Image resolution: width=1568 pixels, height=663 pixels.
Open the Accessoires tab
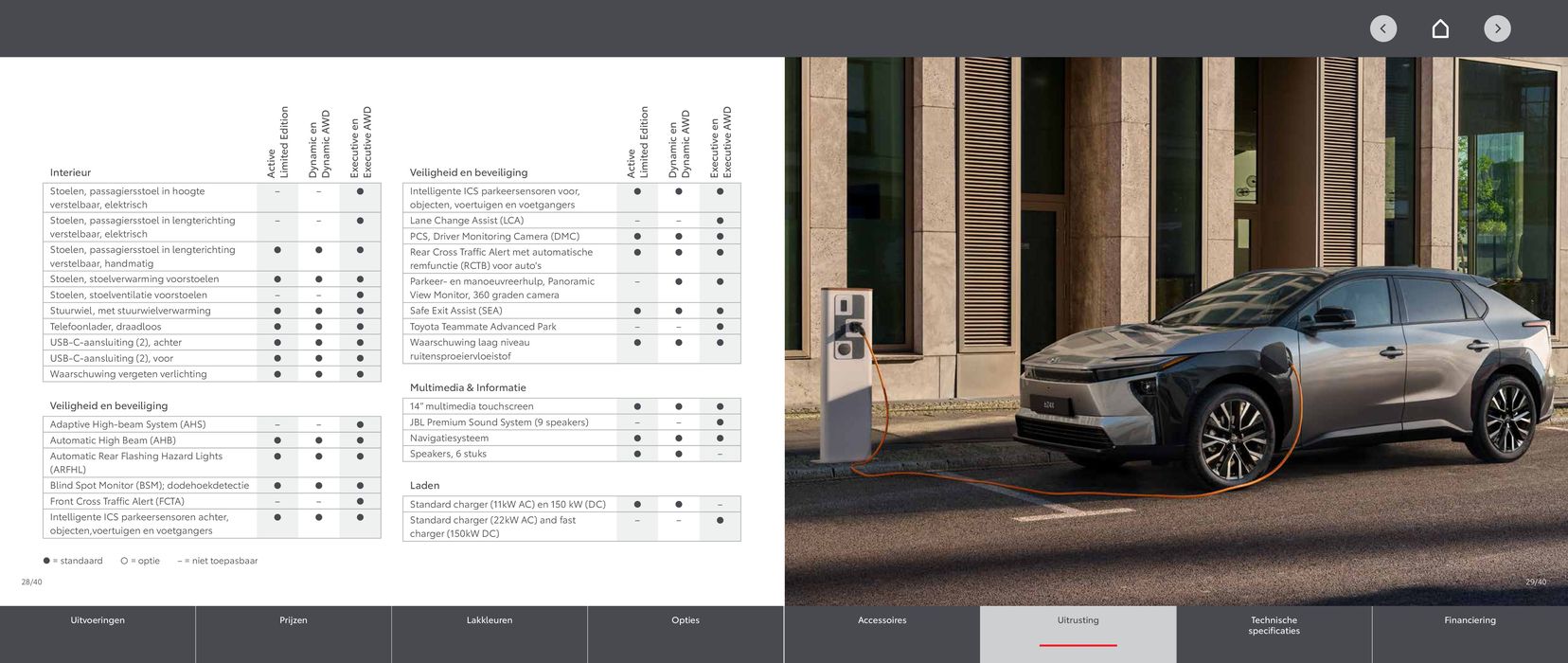882,621
